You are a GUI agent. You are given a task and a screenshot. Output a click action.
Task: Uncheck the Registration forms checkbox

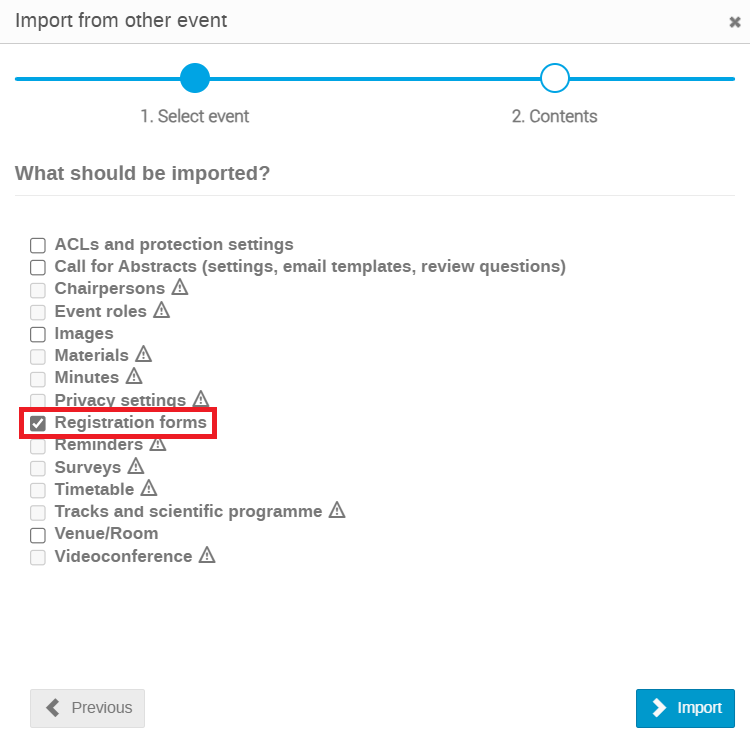click(x=38, y=423)
